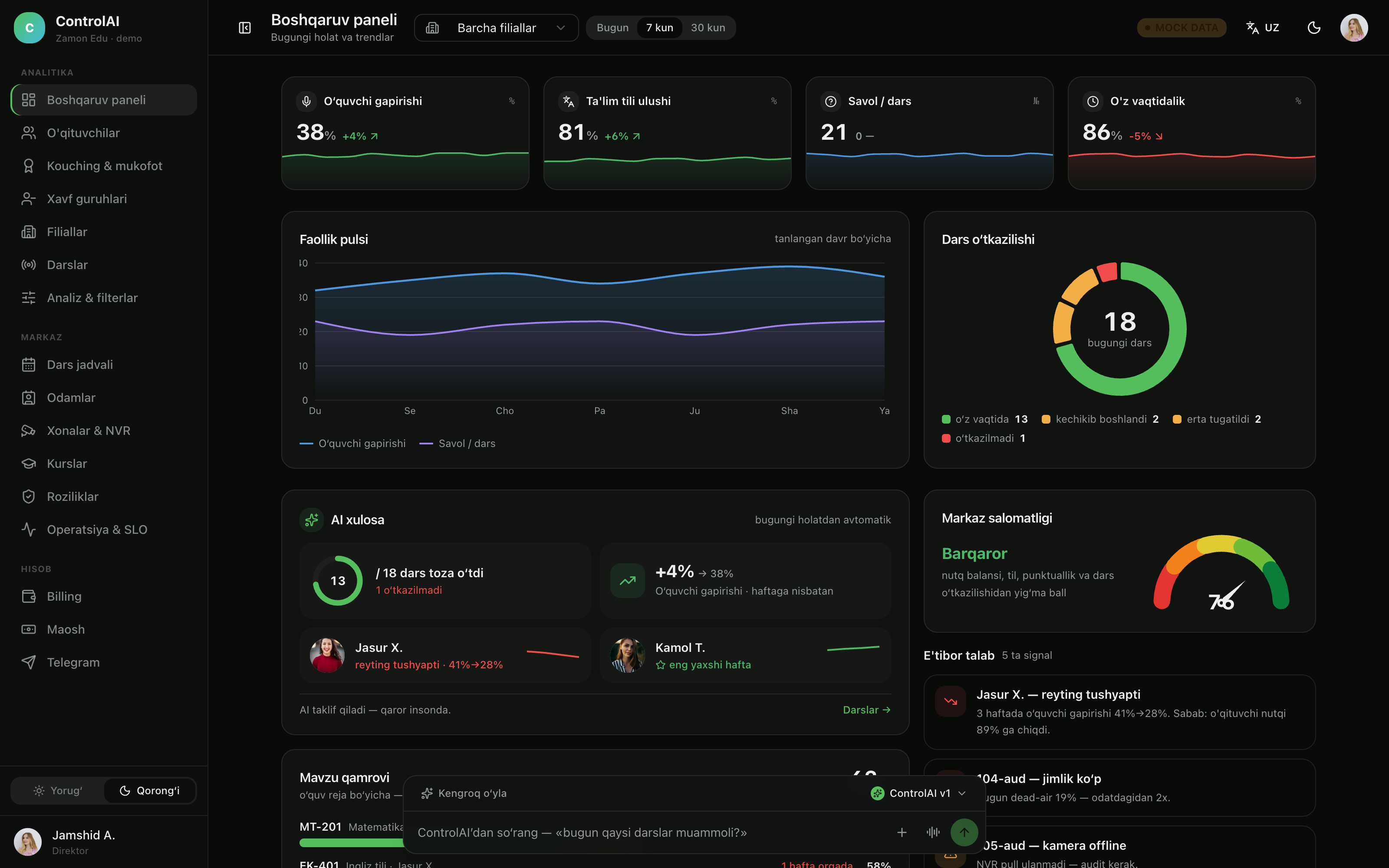Collapse the sidebar with the panel icon
Image resolution: width=1389 pixels, height=868 pixels.
[x=244, y=27]
